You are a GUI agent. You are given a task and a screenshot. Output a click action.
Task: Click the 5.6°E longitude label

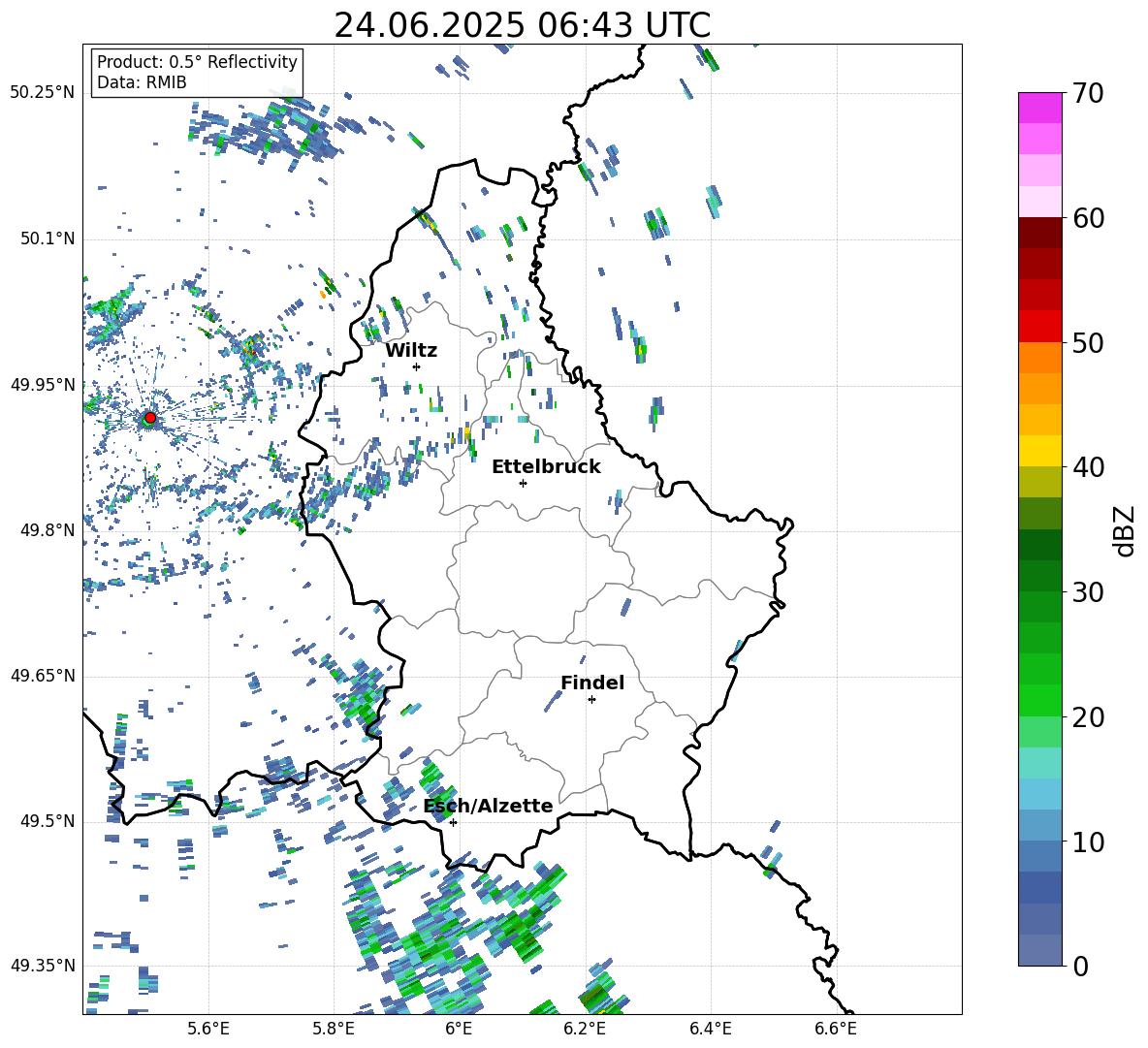click(x=208, y=1029)
